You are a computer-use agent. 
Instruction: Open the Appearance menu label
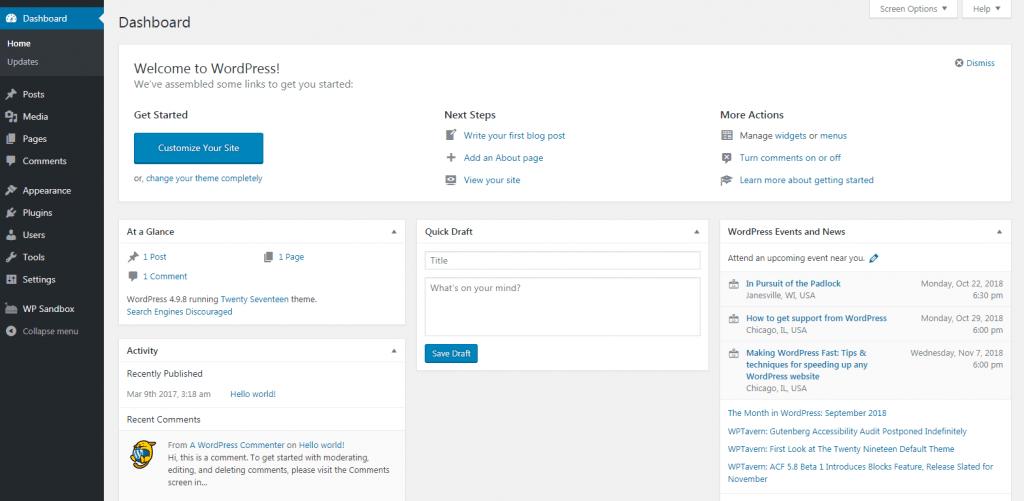point(47,191)
